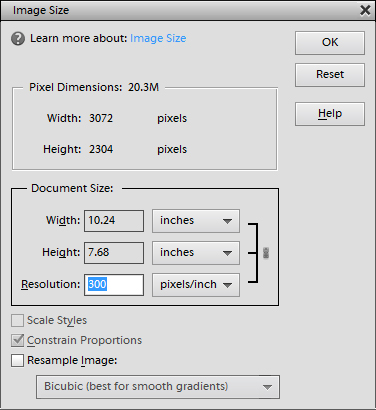Enable the Resample Image checkbox

coord(17,360)
